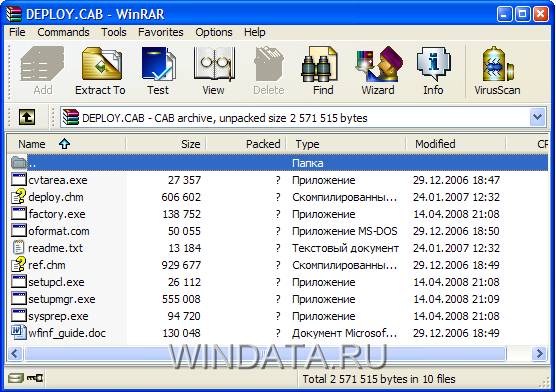This screenshot has height=392, width=556.
Task: Click the deploy.chm help file icon
Action: (18, 197)
